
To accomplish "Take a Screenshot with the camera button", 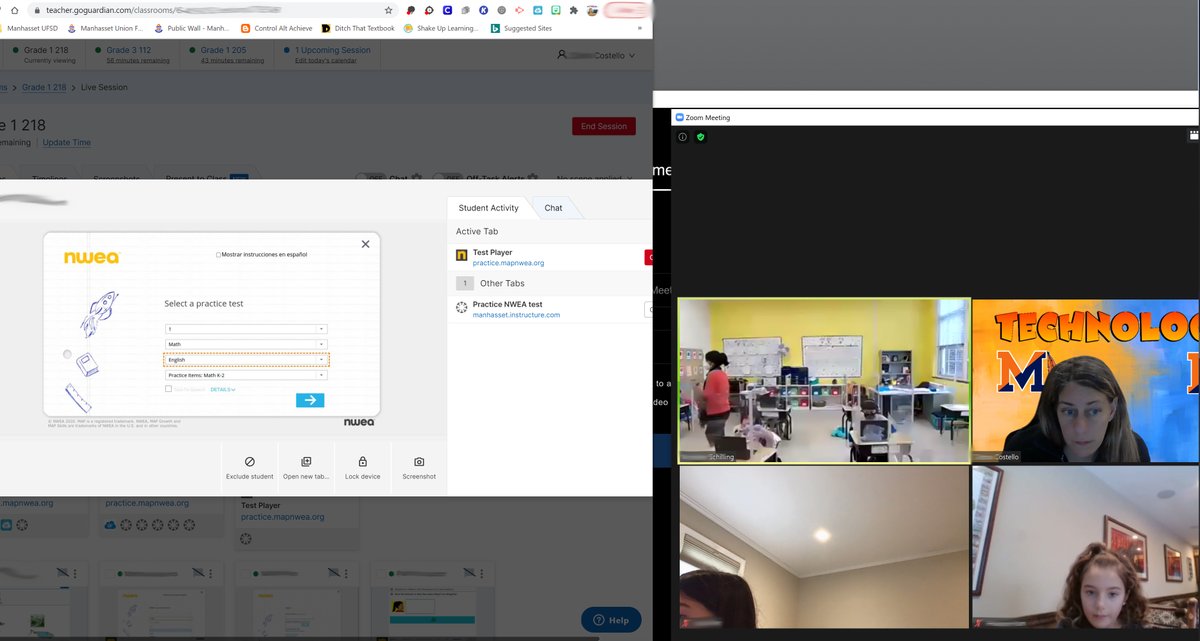I will click(x=419, y=467).
